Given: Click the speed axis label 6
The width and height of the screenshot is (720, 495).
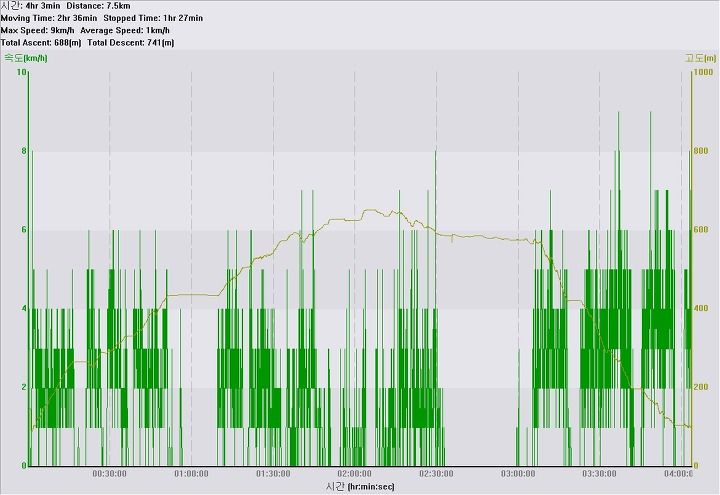Looking at the screenshot, I should pos(24,230).
